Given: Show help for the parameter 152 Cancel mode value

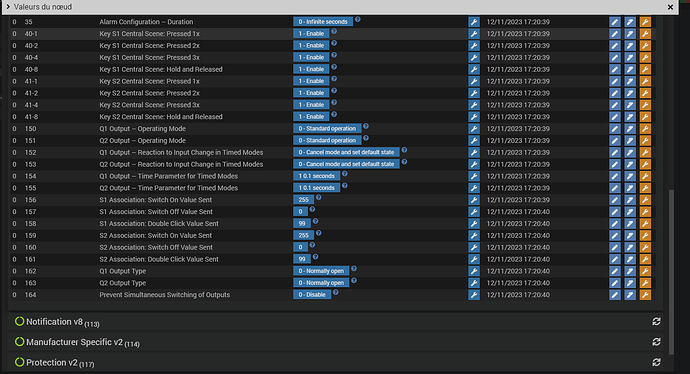Looking at the screenshot, I should point(404,150).
